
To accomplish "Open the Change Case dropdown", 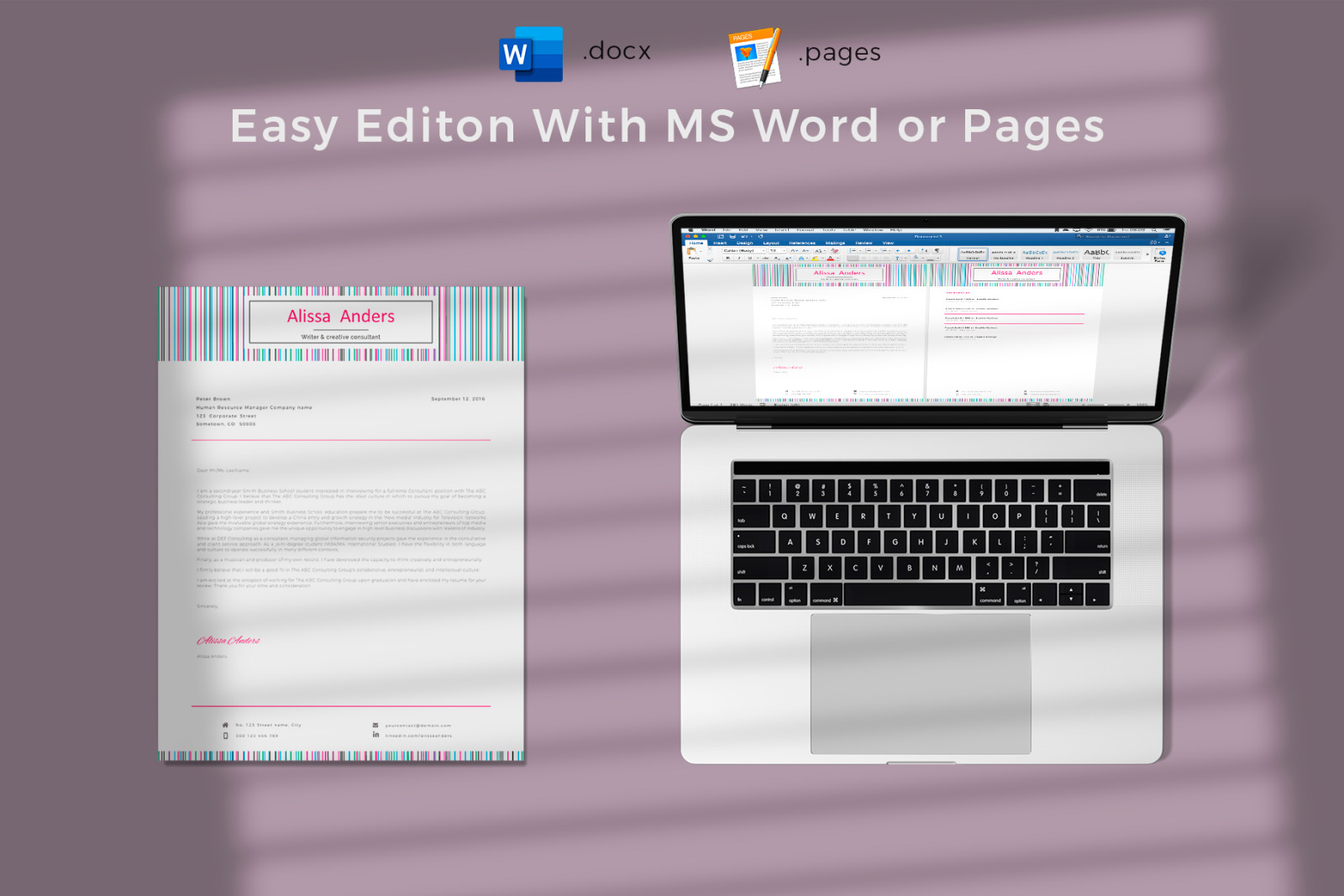I will (820, 250).
